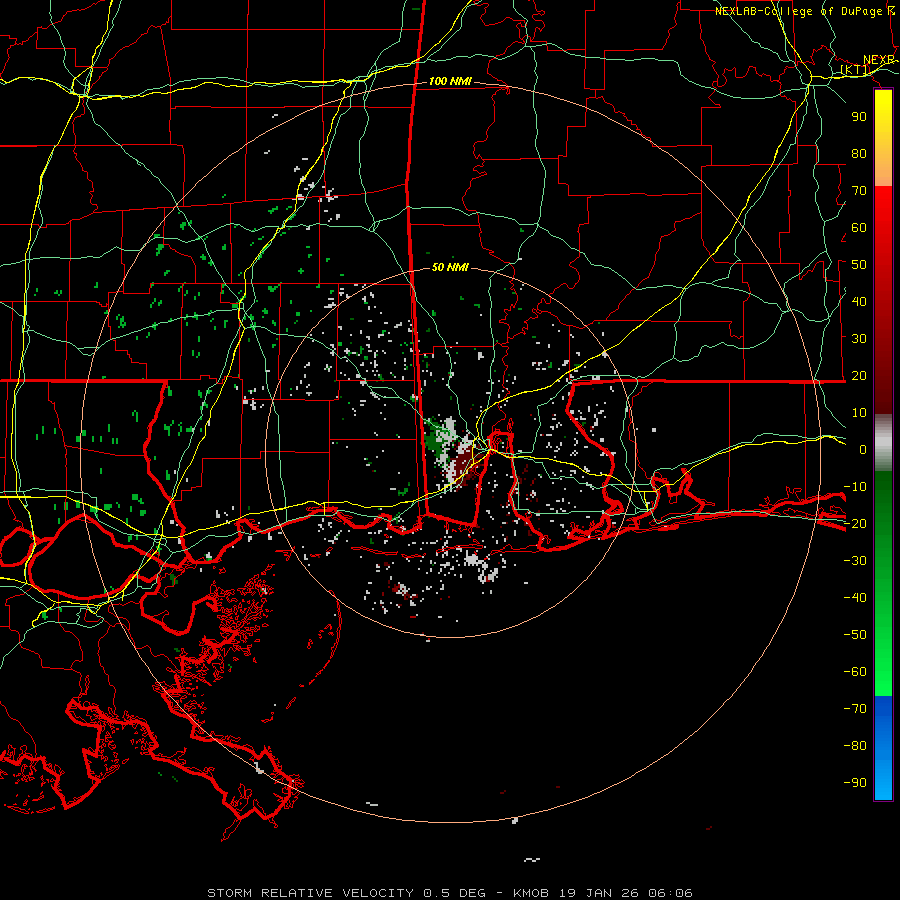Click the "50 NMI" range ring label
The image size is (900, 900).
(x=450, y=267)
